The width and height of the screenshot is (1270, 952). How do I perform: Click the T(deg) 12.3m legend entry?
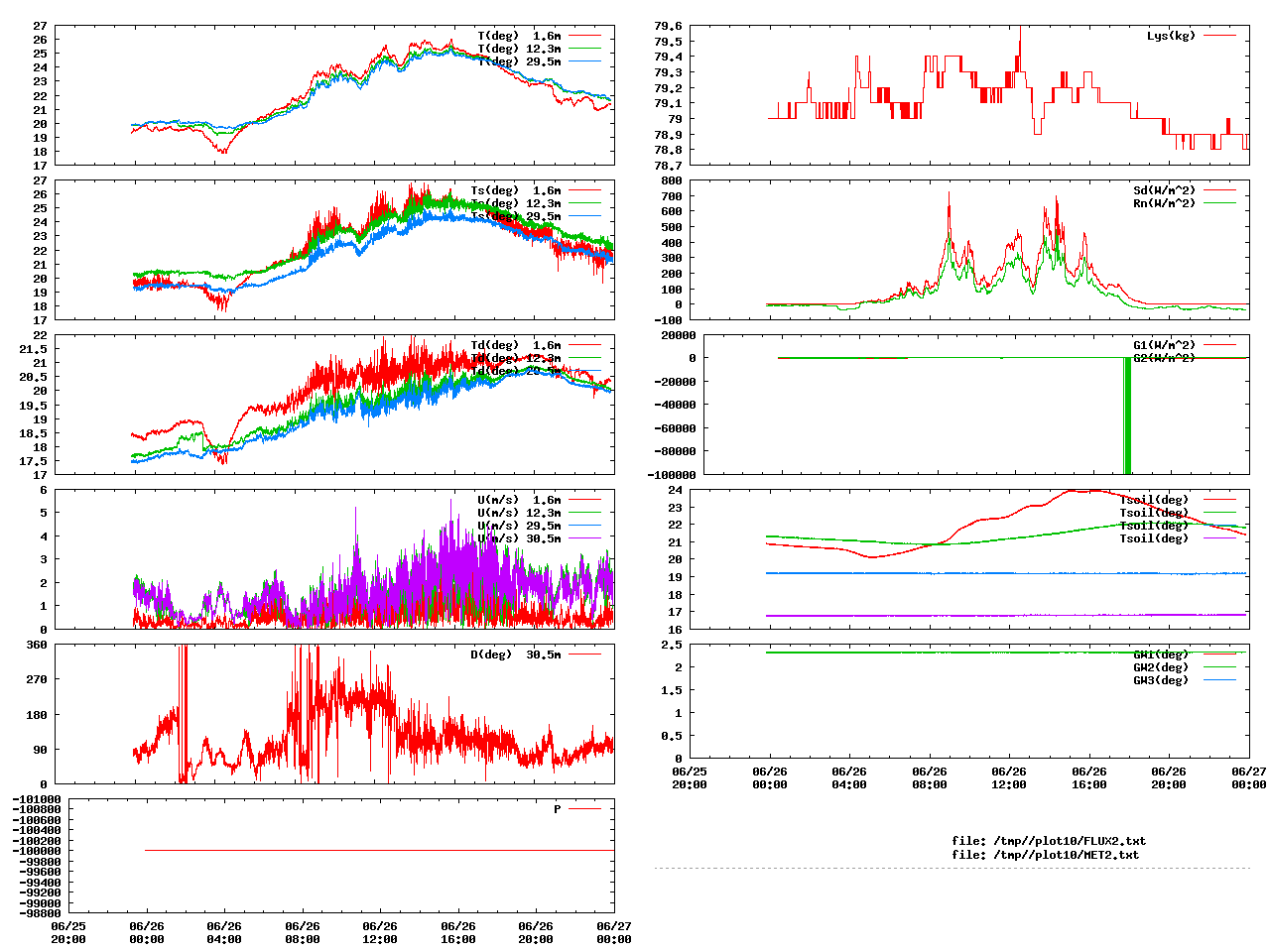519,49
